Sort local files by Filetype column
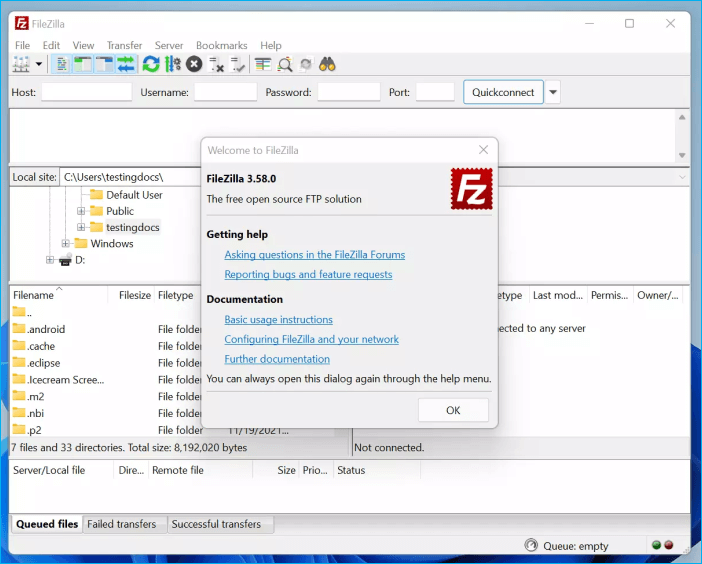This screenshot has height=564, width=702. point(178,295)
